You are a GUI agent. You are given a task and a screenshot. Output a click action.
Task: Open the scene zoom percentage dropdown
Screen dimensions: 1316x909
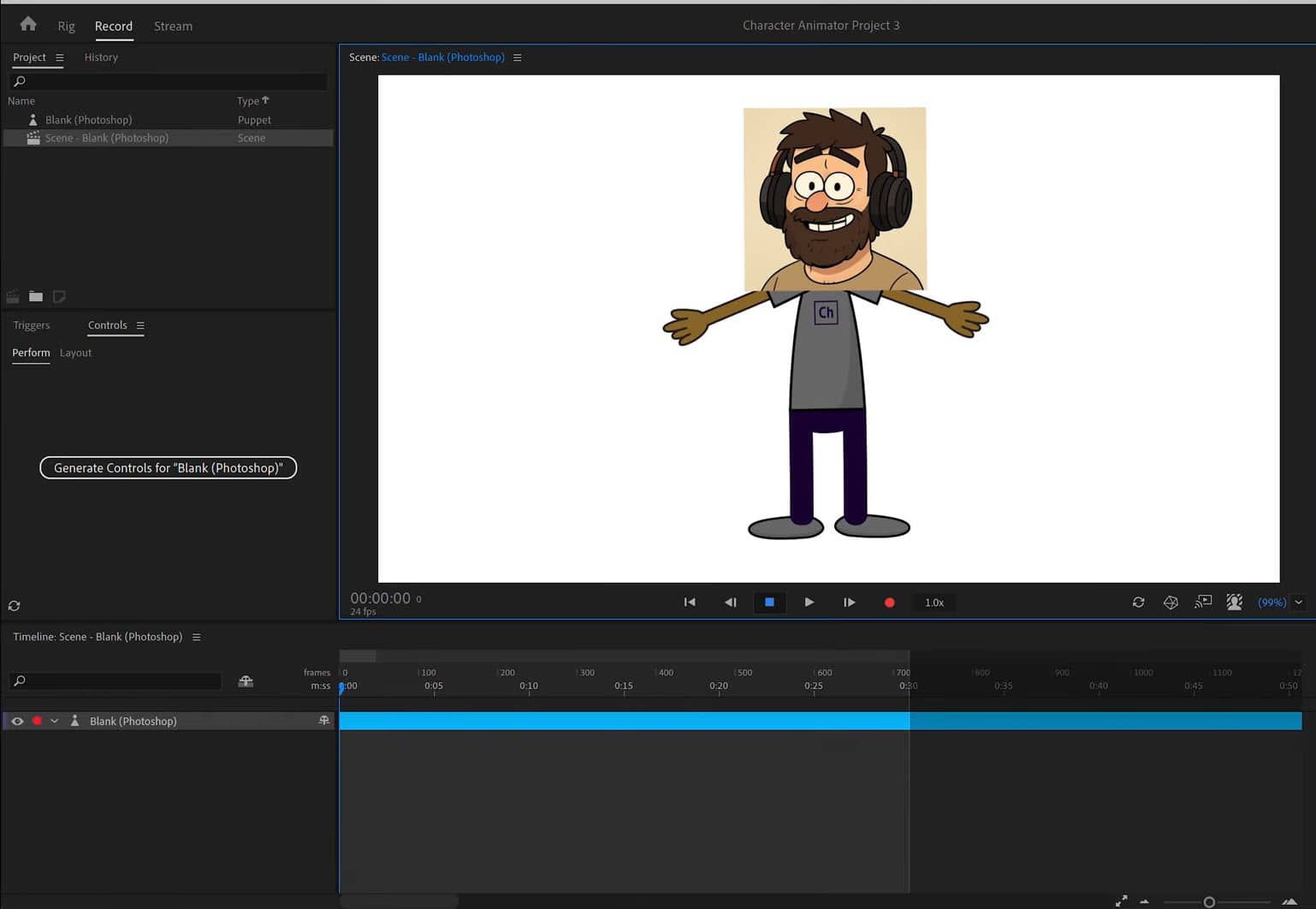tap(1298, 603)
